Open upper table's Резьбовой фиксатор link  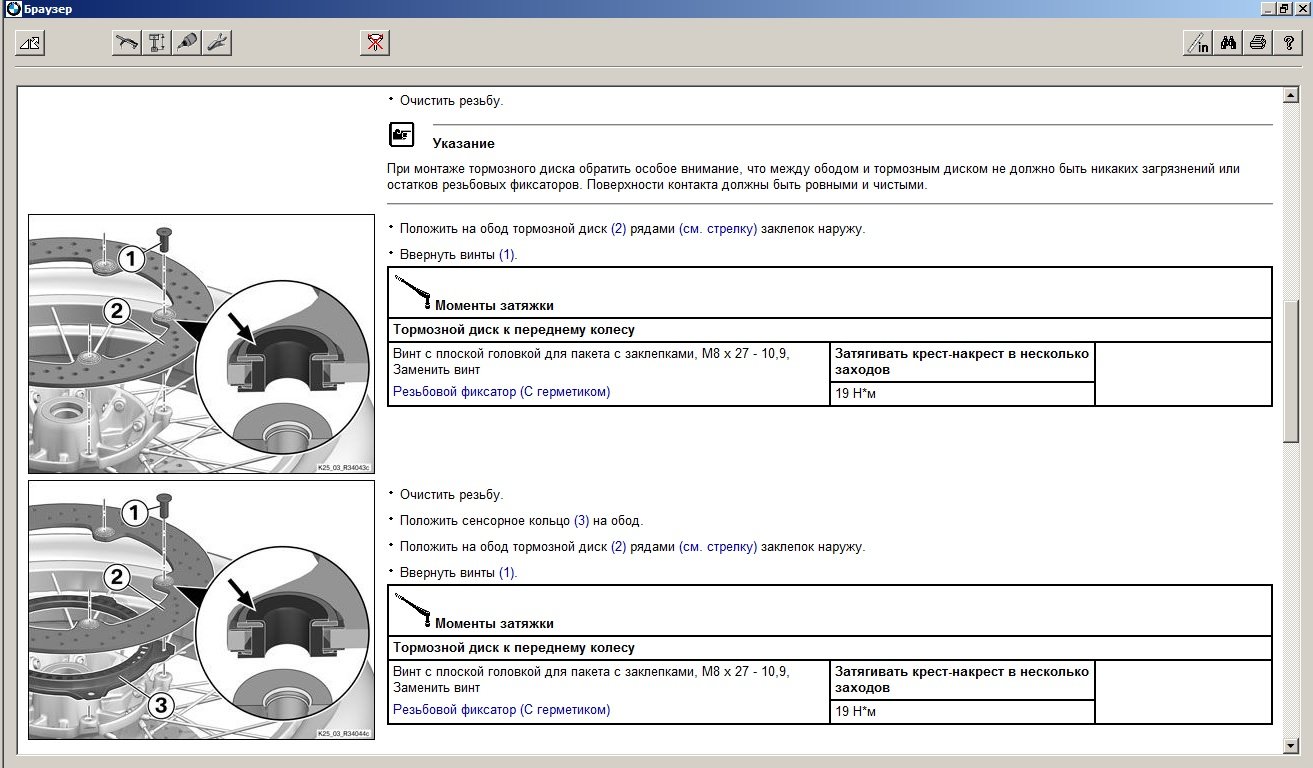tap(501, 392)
